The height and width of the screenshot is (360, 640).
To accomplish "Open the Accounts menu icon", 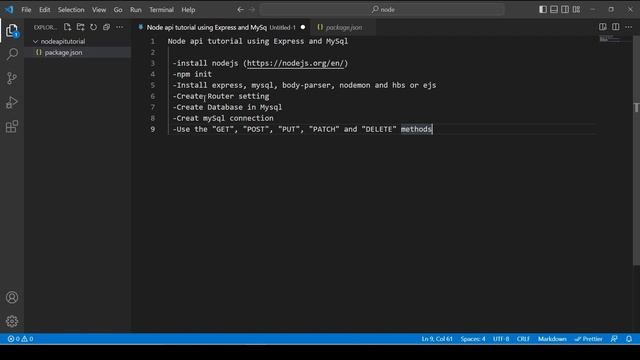I will click(12, 297).
